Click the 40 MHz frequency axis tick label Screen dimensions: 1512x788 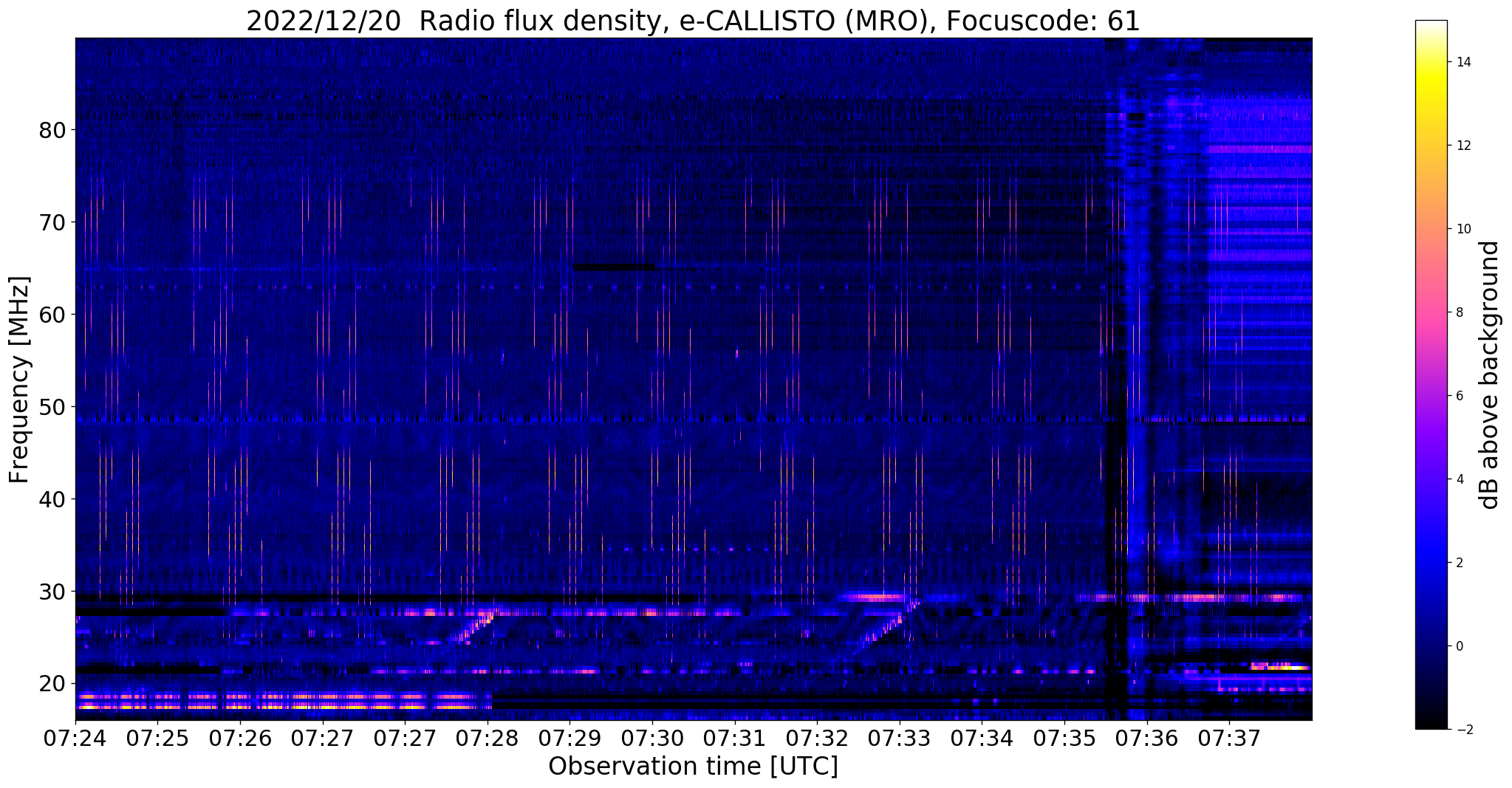52,499
